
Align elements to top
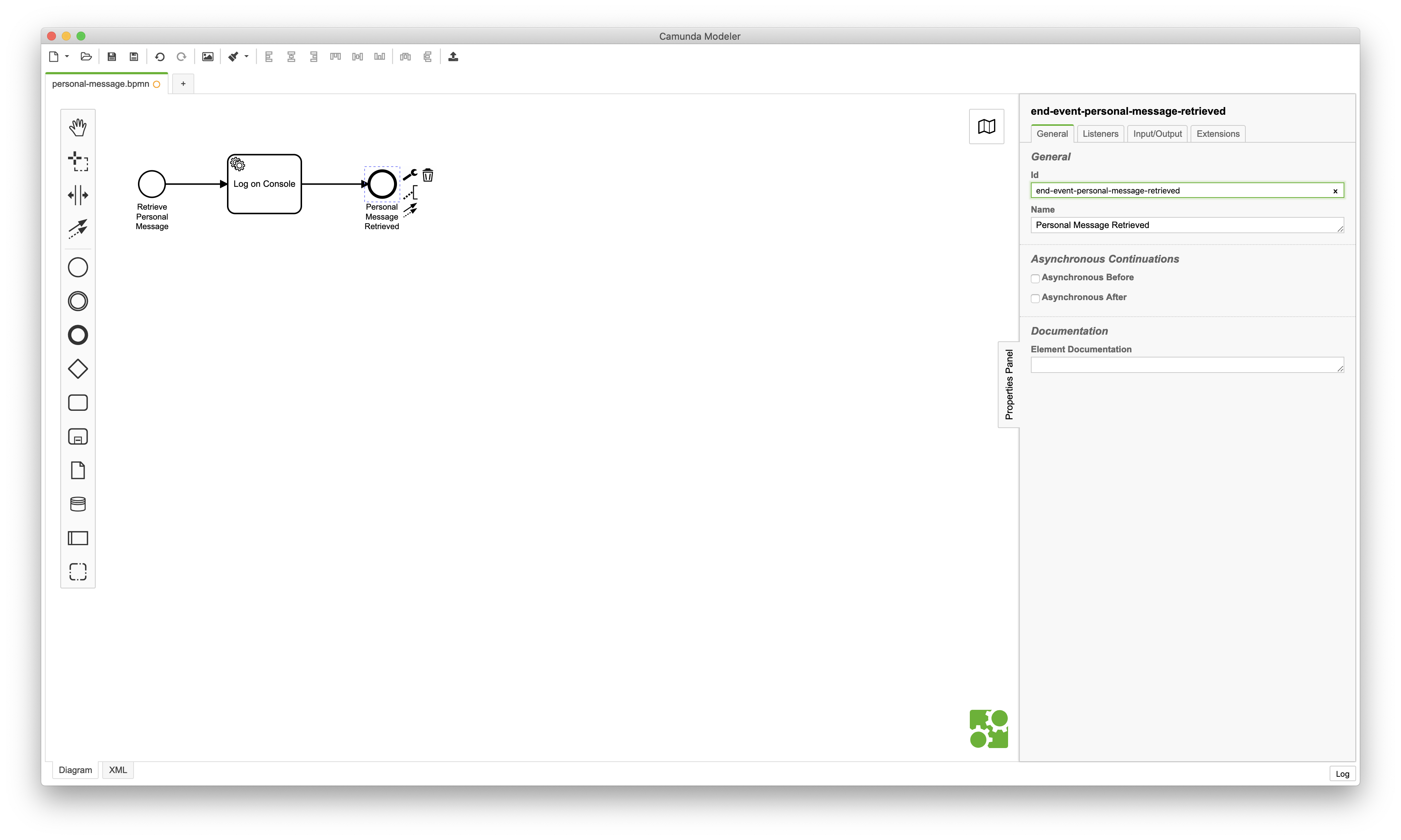click(x=336, y=57)
